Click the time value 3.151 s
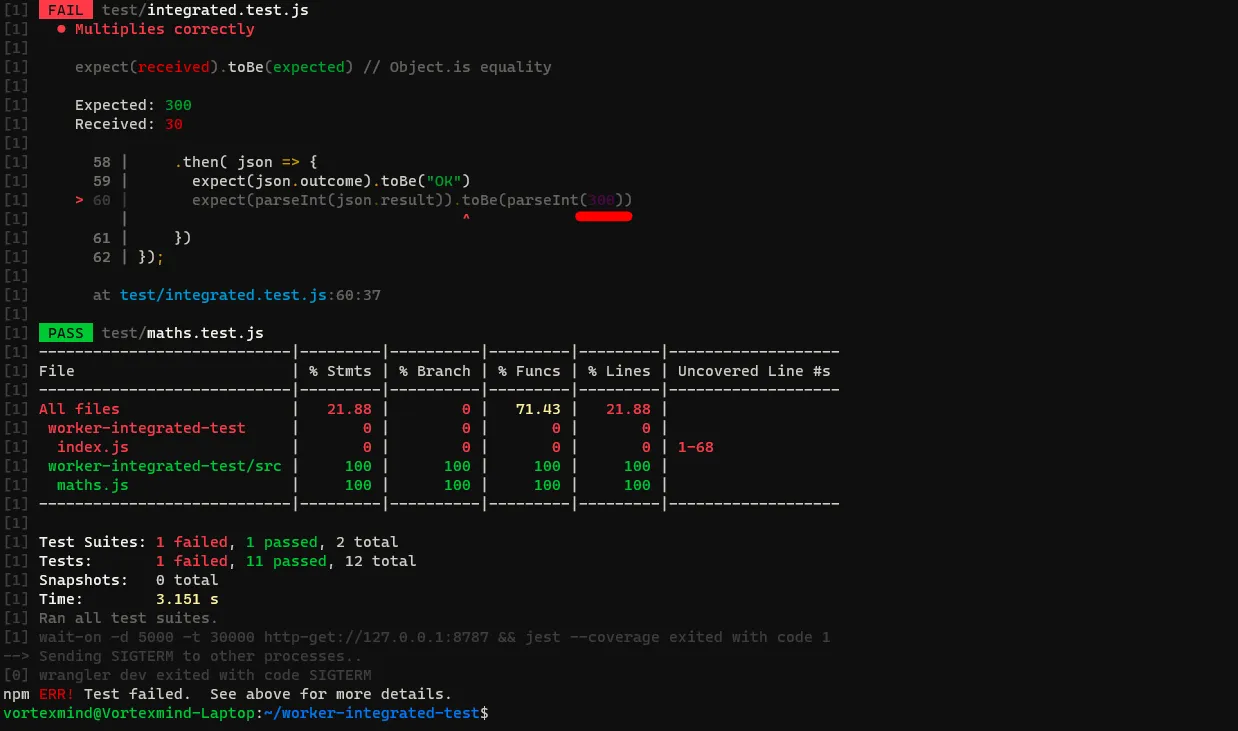 coord(187,599)
